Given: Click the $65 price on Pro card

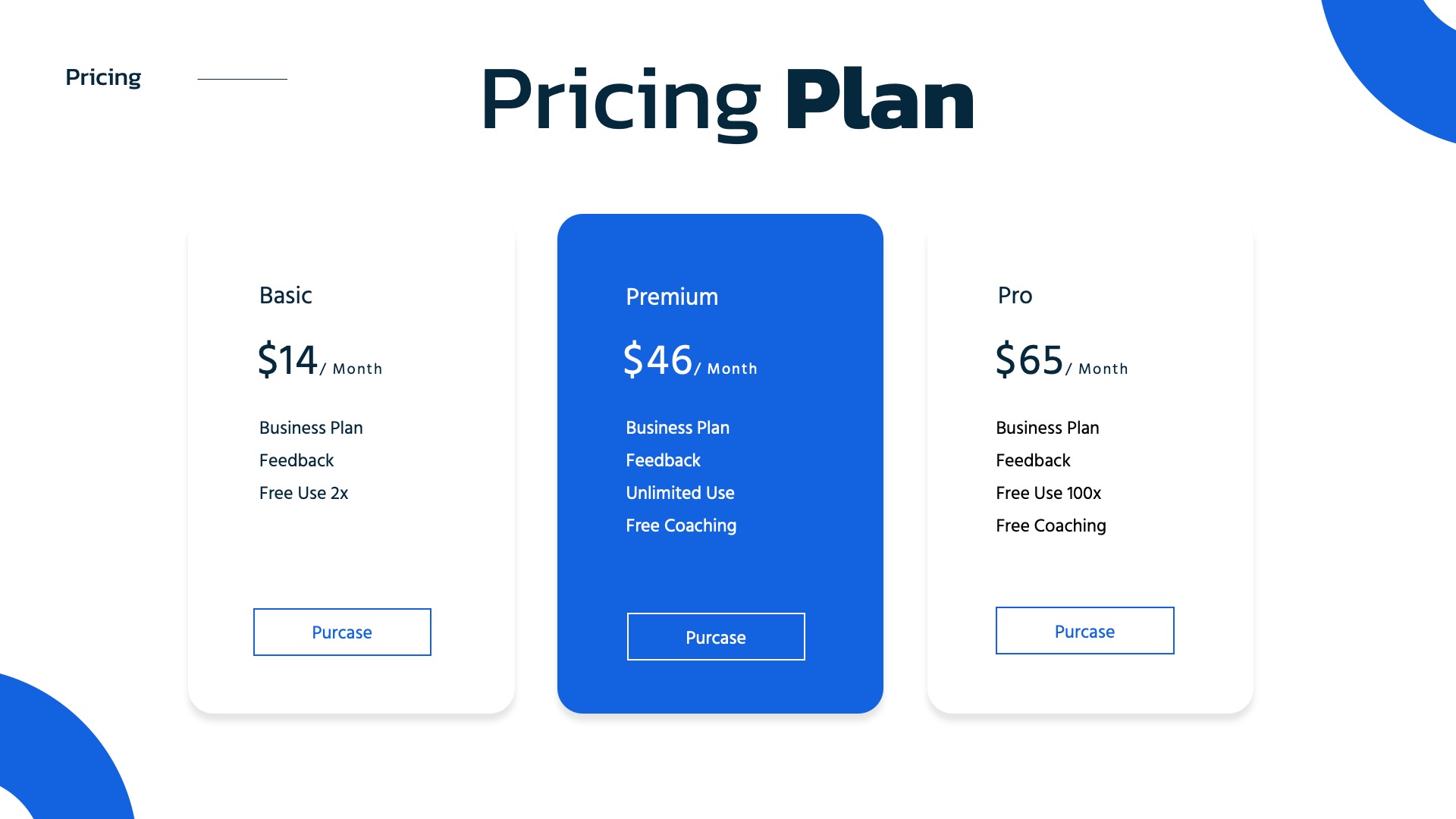Looking at the screenshot, I should [1029, 360].
